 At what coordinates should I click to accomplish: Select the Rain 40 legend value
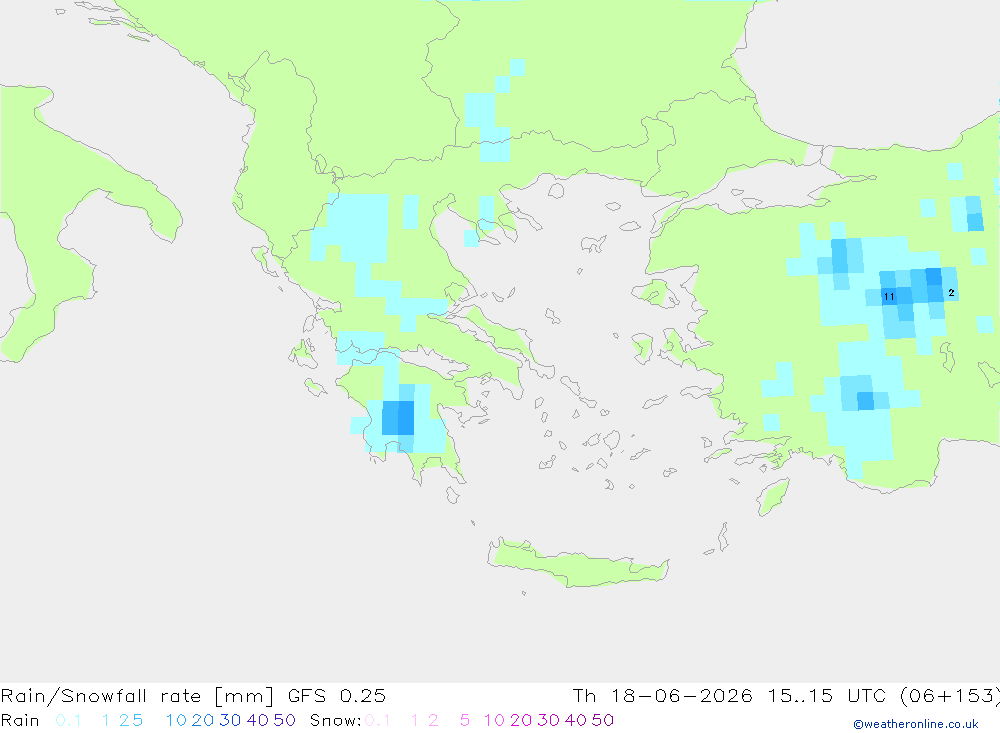point(258,720)
